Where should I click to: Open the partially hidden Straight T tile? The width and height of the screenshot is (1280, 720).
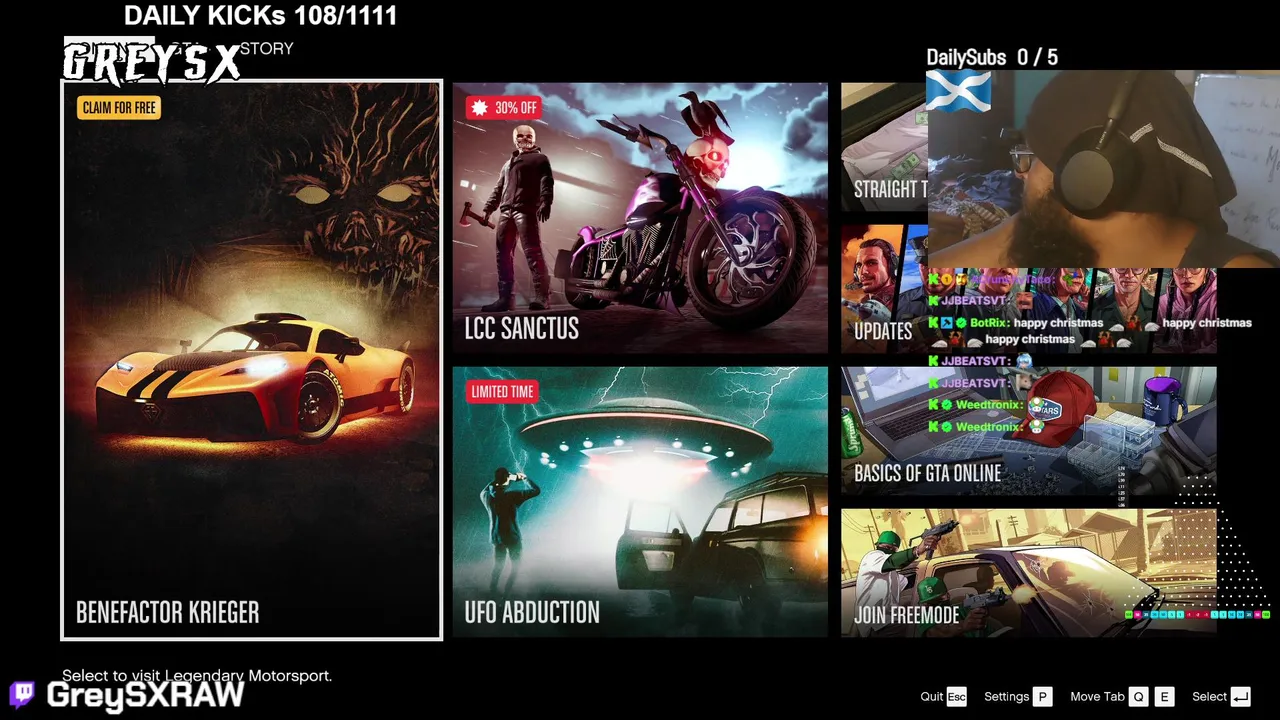884,147
